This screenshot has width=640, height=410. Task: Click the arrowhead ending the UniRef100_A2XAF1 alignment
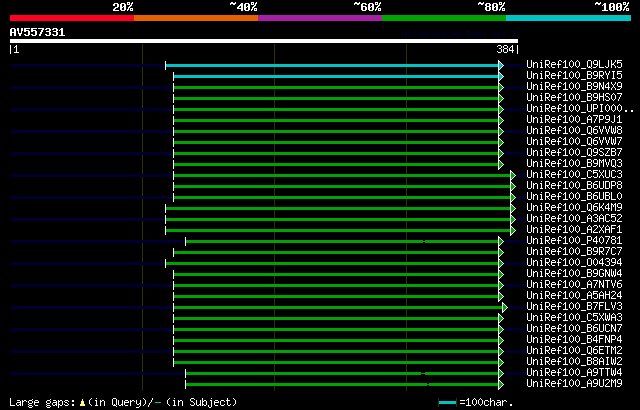coord(513,230)
